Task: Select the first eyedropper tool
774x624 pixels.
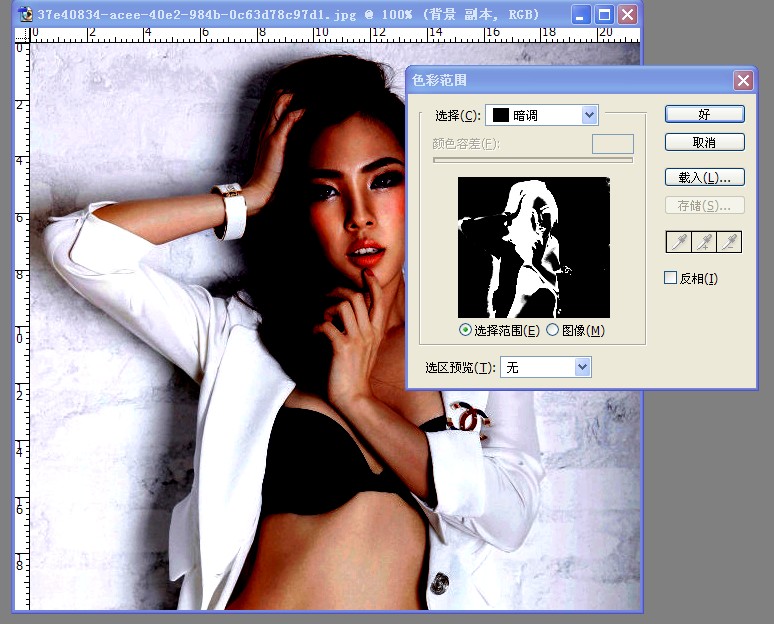Action: [679, 242]
